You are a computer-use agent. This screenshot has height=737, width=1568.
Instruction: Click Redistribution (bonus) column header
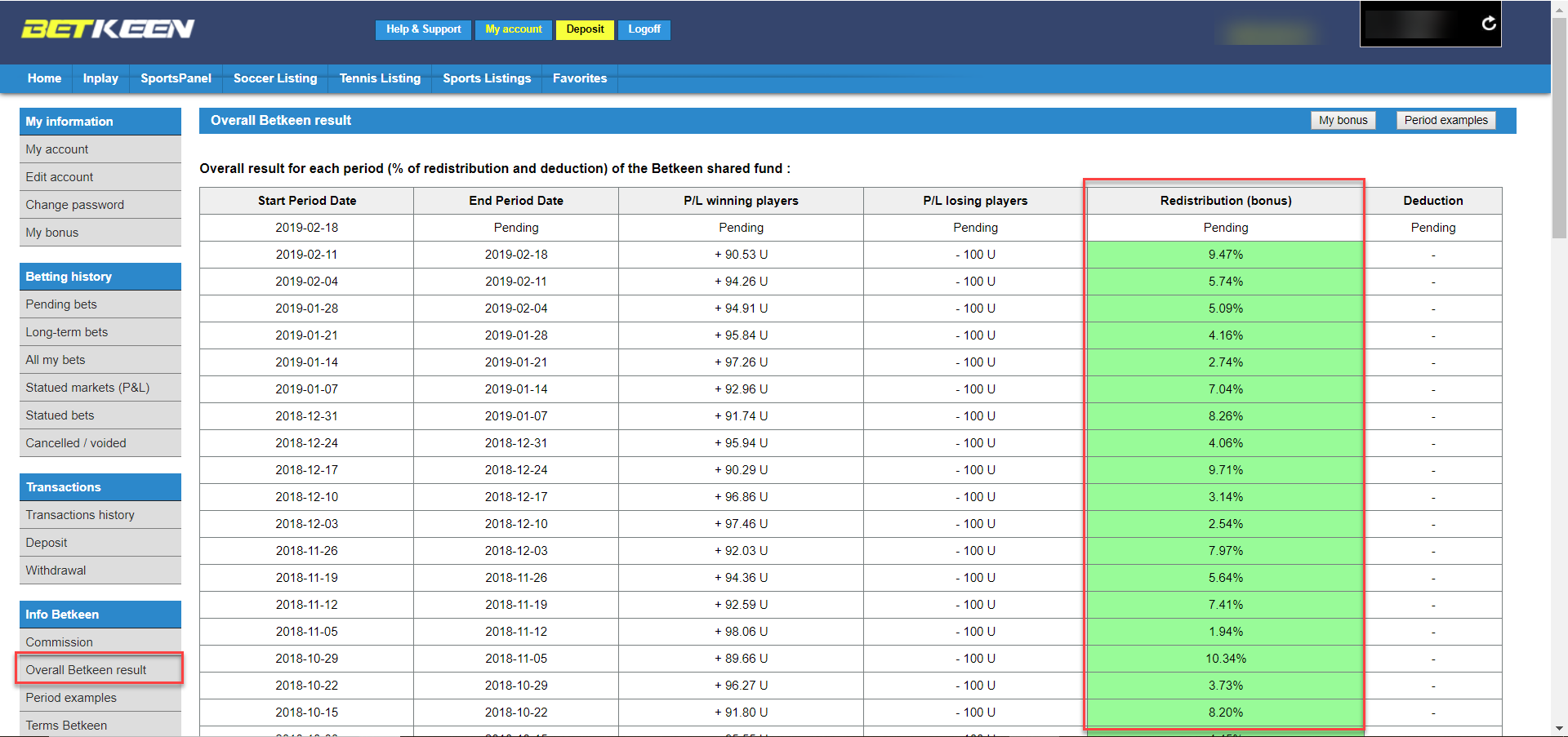point(1226,201)
